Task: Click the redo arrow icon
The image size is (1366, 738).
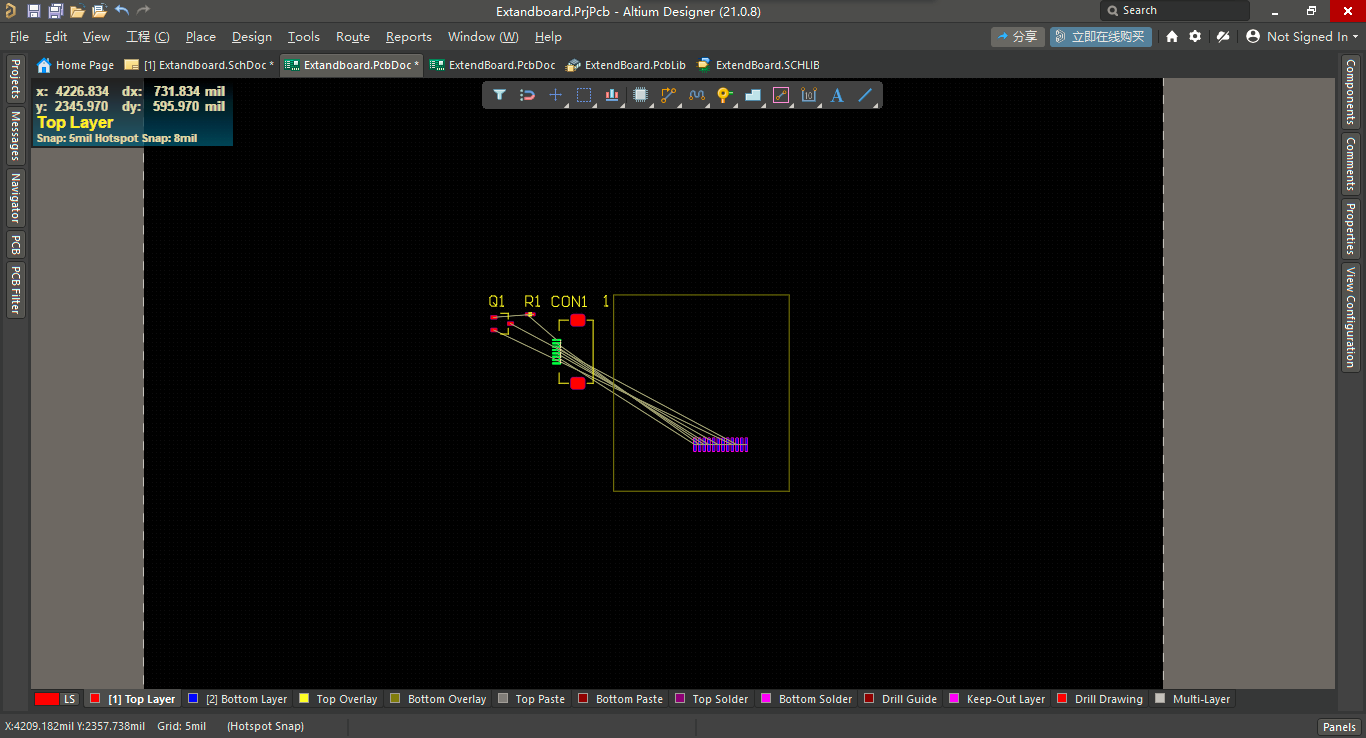Action: 143,10
